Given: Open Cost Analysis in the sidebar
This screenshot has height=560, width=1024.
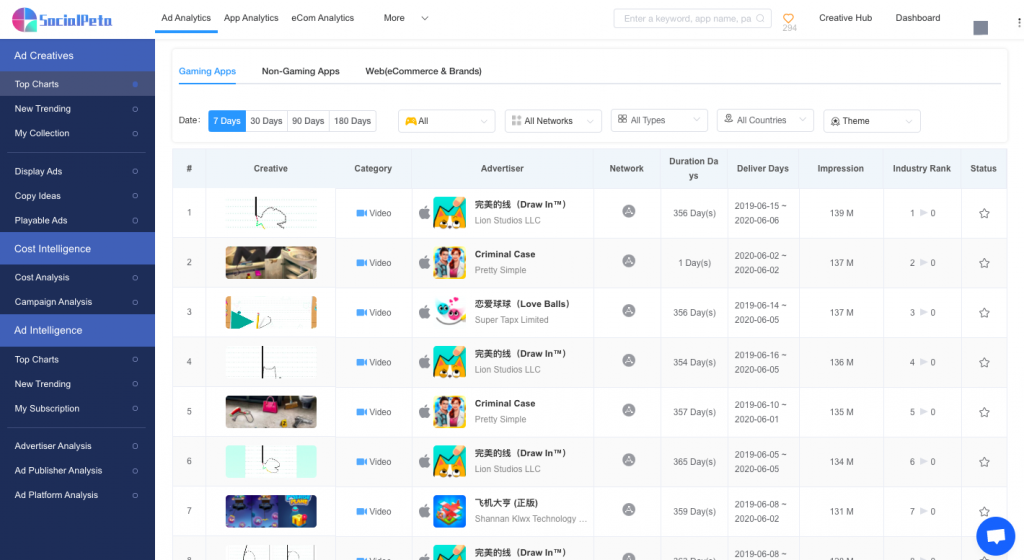Looking at the screenshot, I should pyautogui.click(x=77, y=277).
